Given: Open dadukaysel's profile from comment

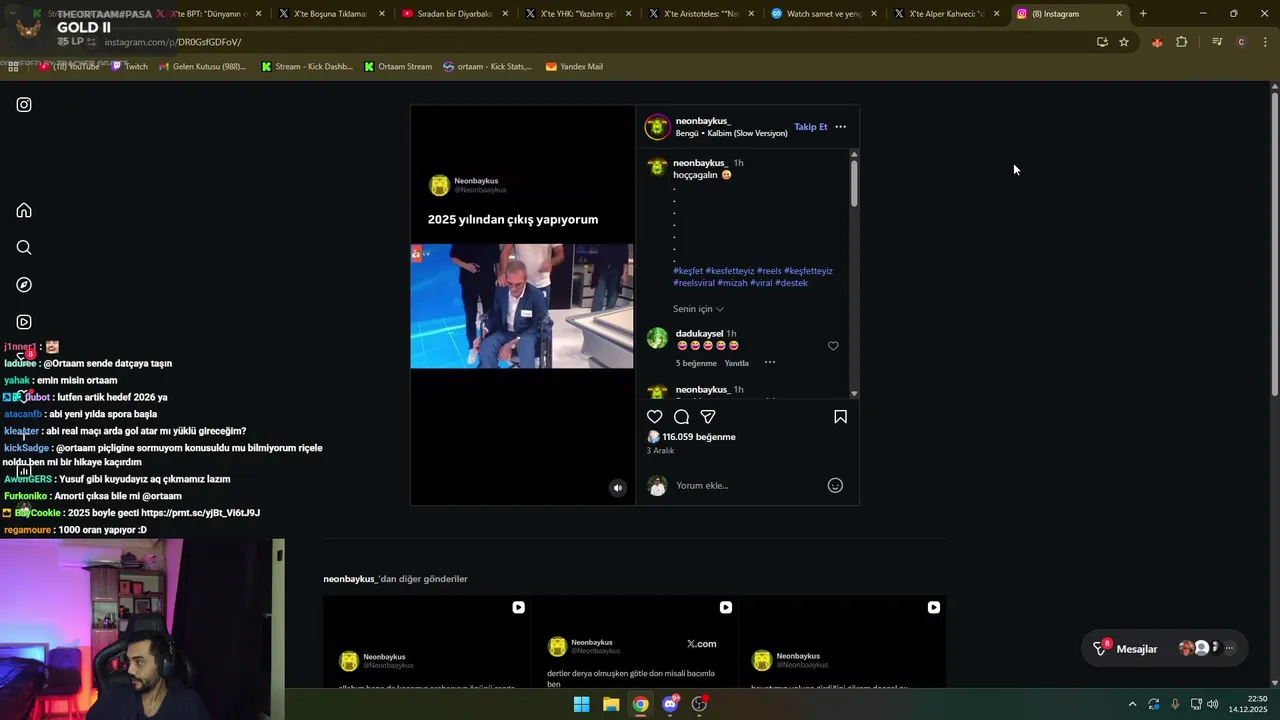Looking at the screenshot, I should point(699,333).
